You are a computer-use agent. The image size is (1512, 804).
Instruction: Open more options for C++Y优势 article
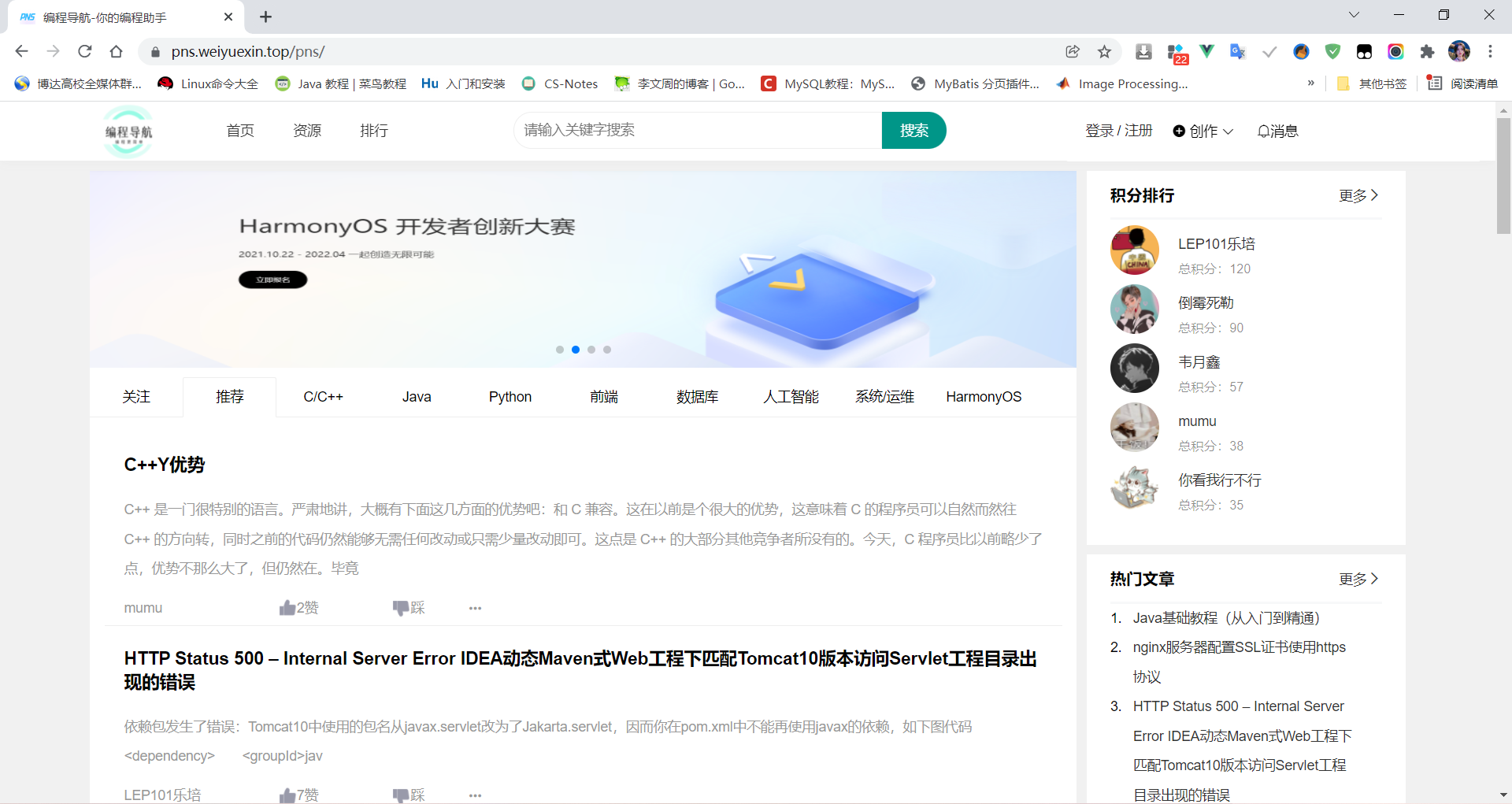(x=475, y=608)
